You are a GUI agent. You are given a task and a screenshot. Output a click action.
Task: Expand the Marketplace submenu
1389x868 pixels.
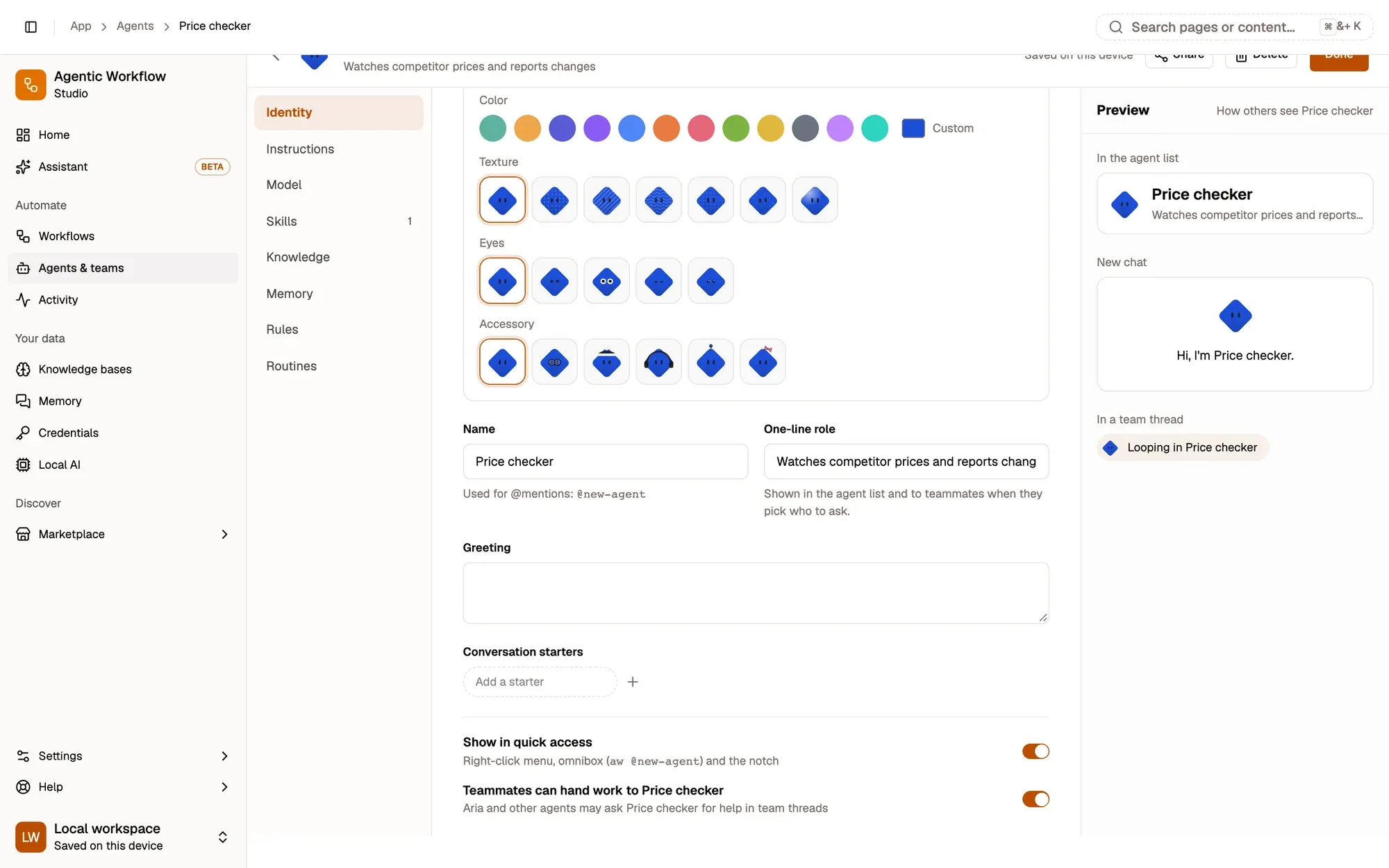point(224,534)
